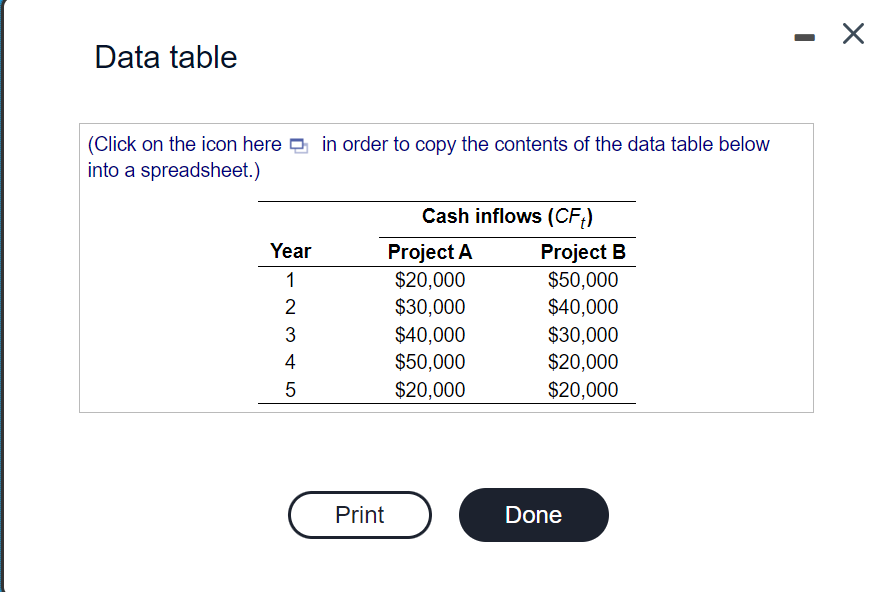884x592 pixels.
Task: Click the Year 5 row label
Action: click(290, 390)
